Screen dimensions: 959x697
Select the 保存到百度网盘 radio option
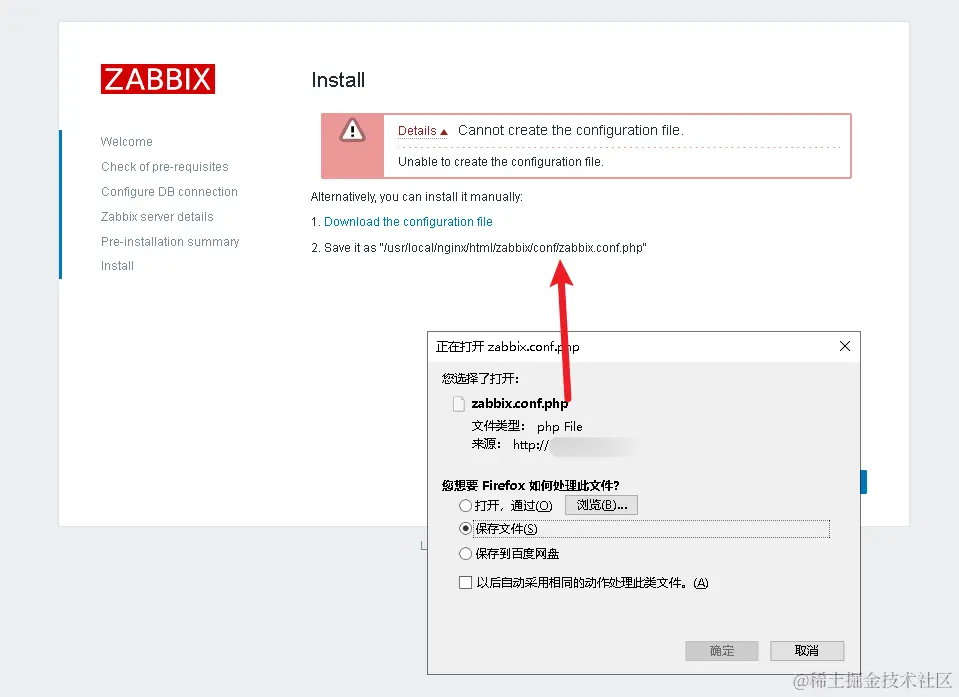pos(465,554)
